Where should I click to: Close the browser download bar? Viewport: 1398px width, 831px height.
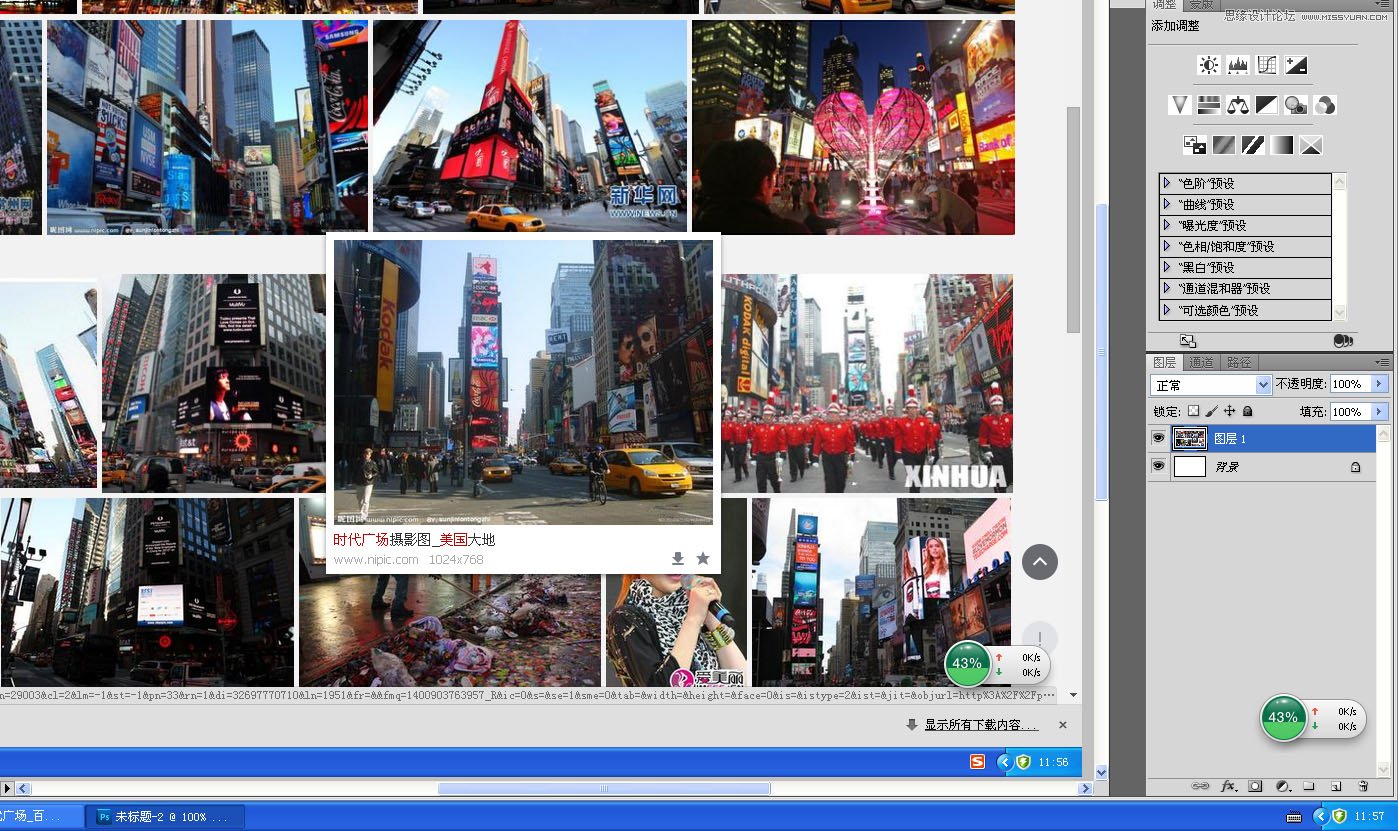(x=1063, y=725)
